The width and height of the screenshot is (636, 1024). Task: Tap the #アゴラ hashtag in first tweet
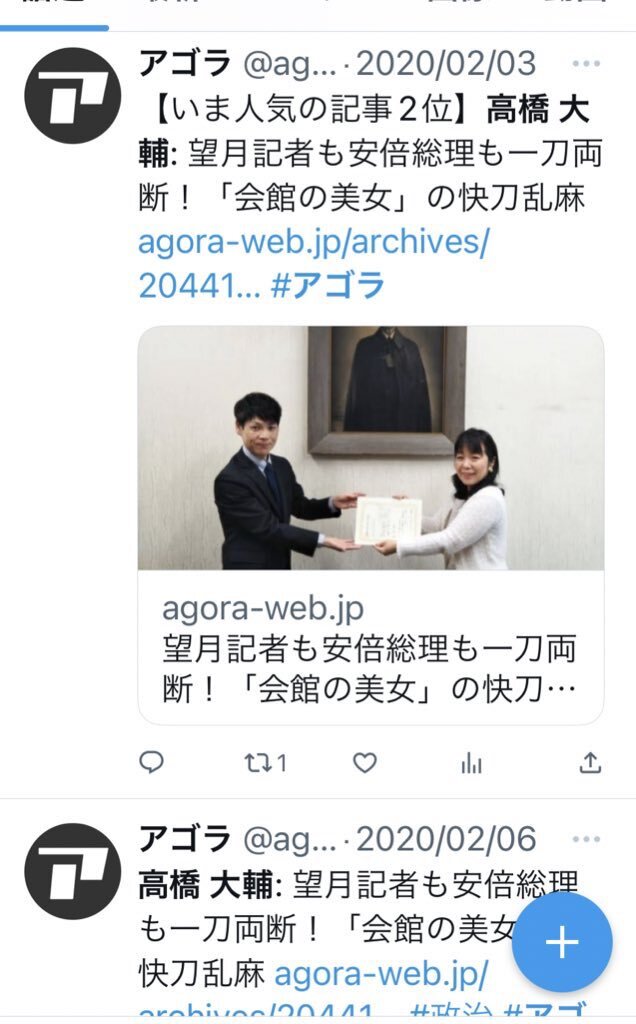click(x=327, y=286)
